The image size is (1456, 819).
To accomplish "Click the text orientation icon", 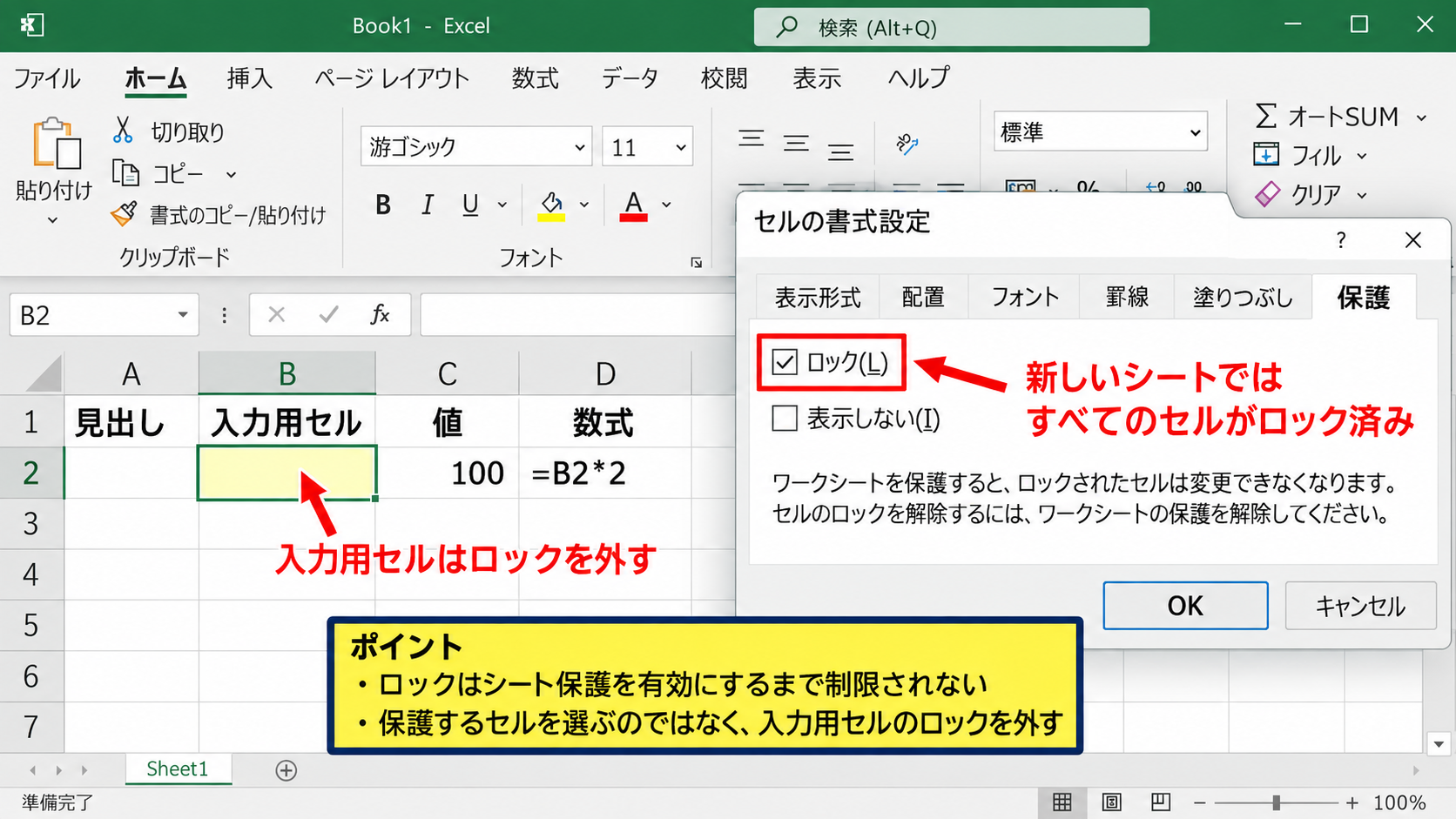I will [907, 144].
